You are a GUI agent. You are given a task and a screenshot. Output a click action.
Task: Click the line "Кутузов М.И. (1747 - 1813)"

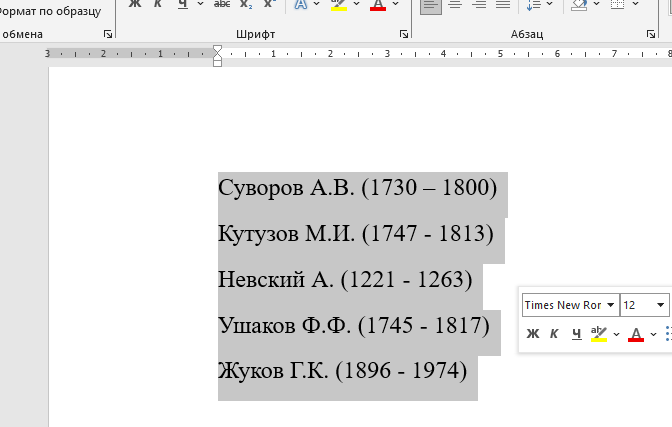(356, 234)
